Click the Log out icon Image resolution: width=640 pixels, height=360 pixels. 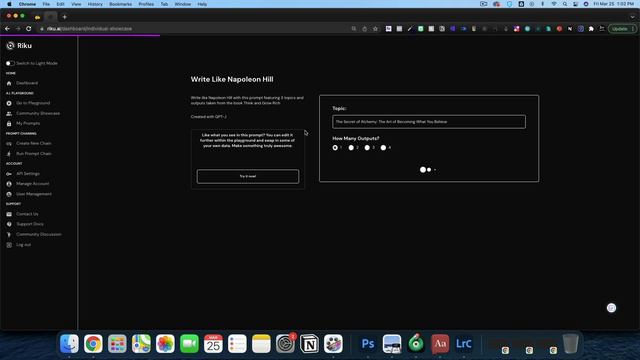click(9, 245)
